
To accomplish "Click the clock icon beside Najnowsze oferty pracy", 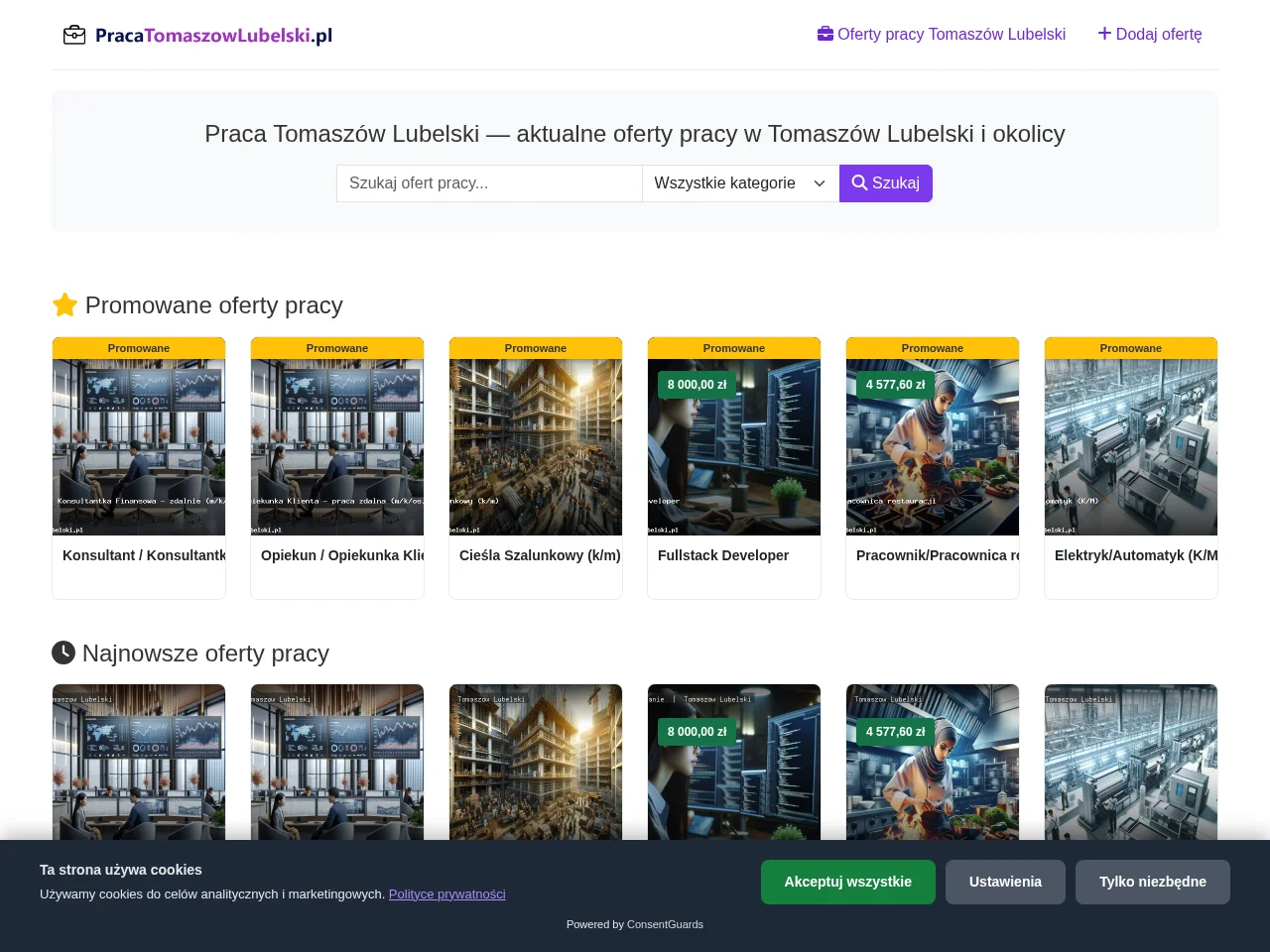I will 63,653.
